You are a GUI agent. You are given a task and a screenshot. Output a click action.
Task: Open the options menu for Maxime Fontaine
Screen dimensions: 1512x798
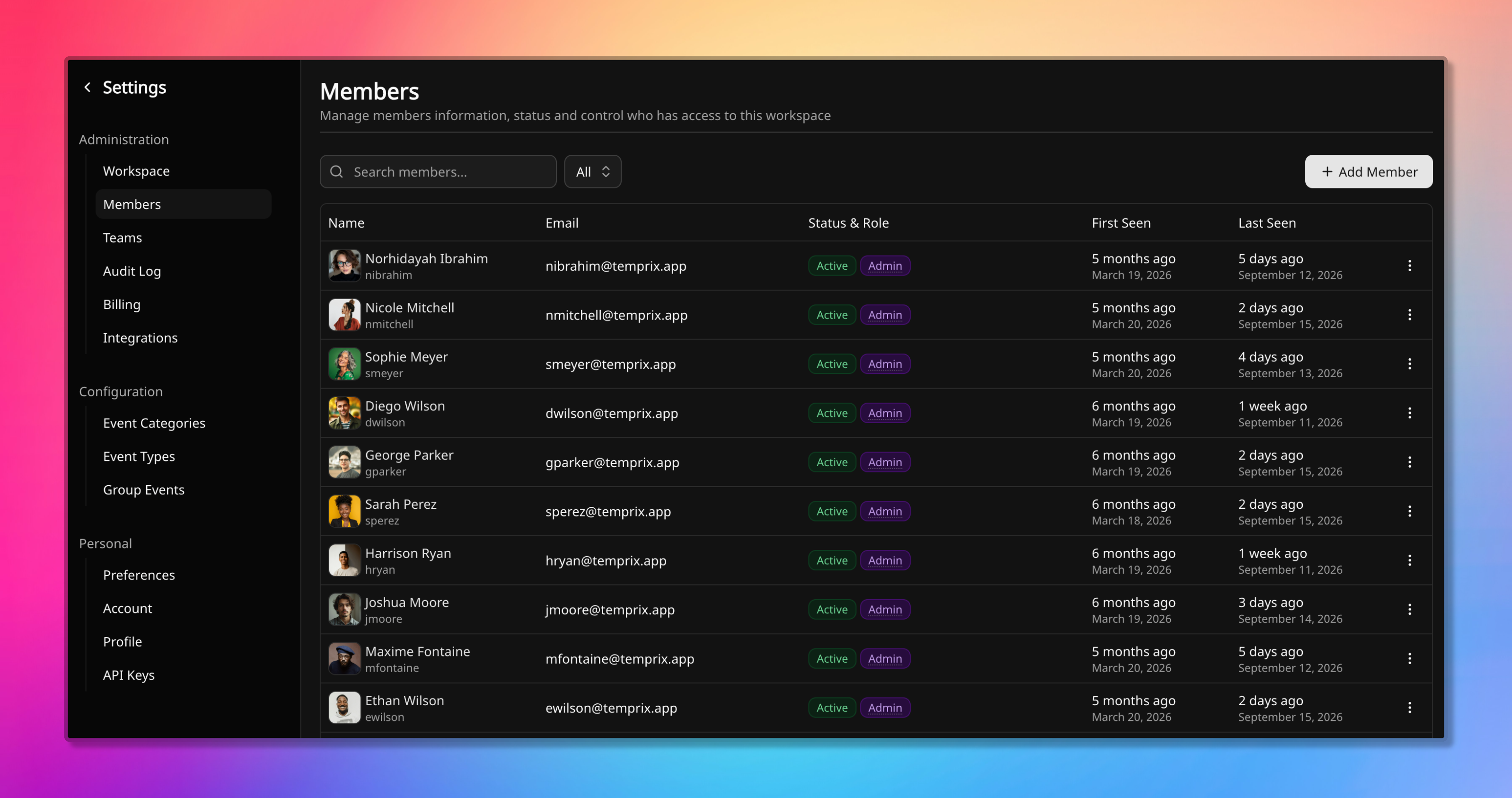click(1409, 659)
